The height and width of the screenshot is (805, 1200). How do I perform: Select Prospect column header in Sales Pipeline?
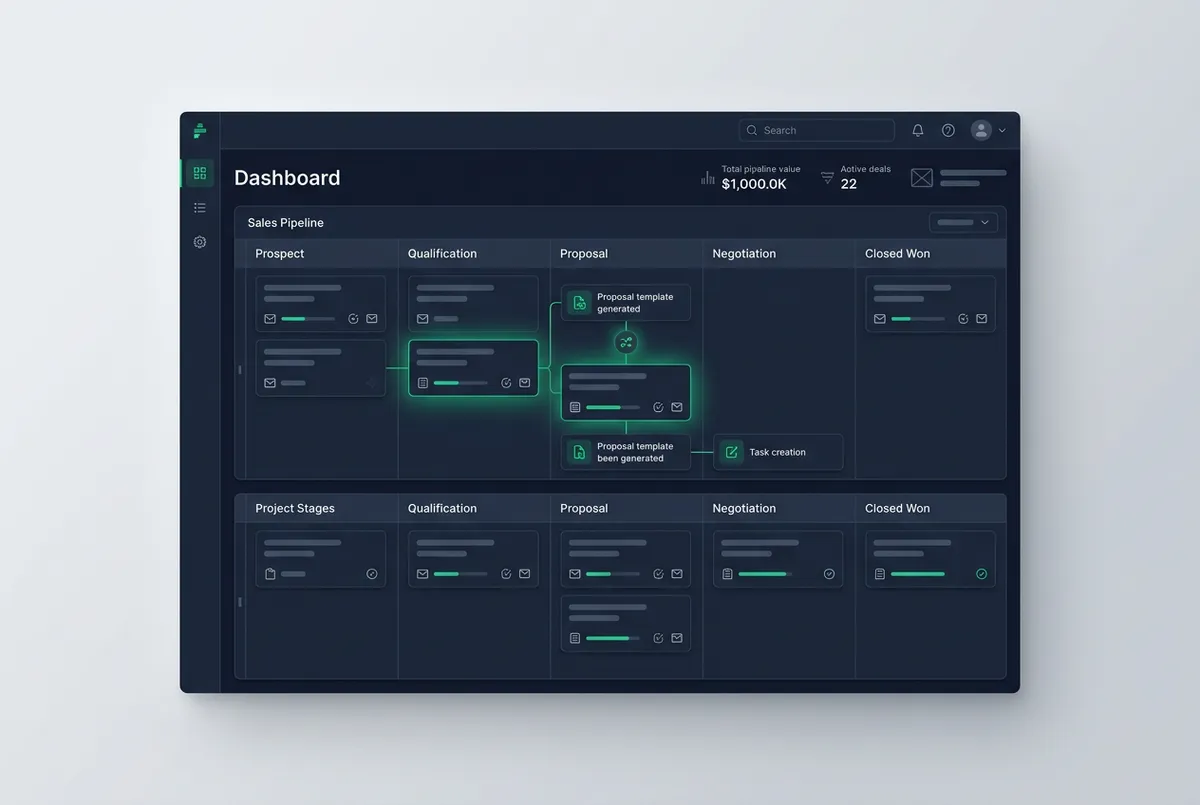coord(280,253)
